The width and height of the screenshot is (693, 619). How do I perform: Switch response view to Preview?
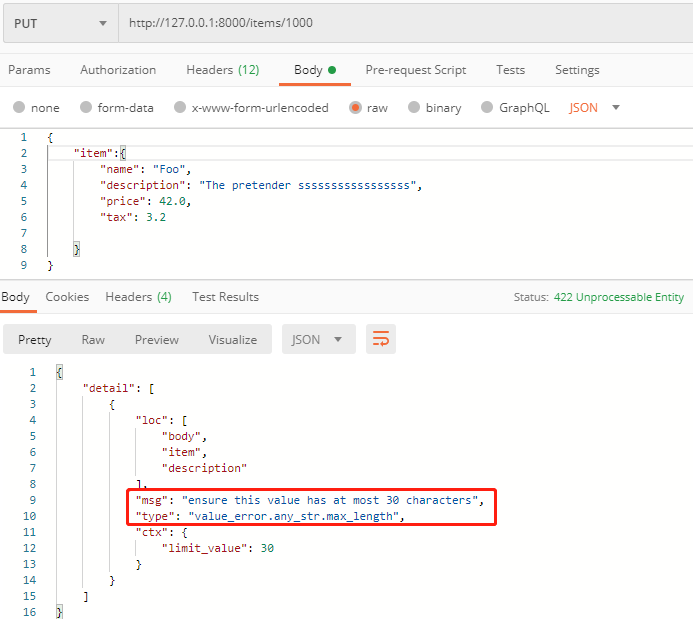tap(156, 339)
